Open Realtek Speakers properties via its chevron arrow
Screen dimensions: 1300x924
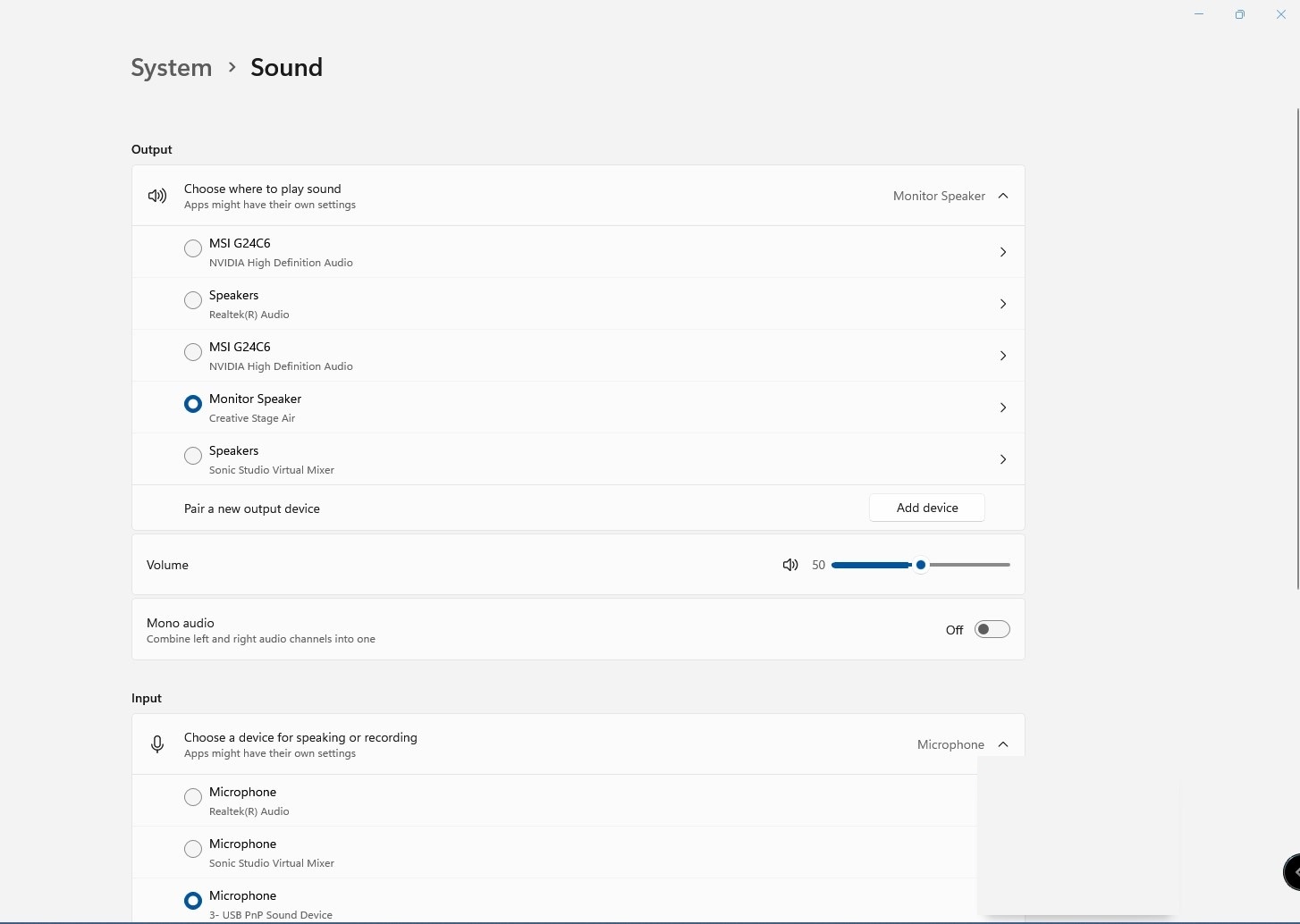click(x=1003, y=304)
